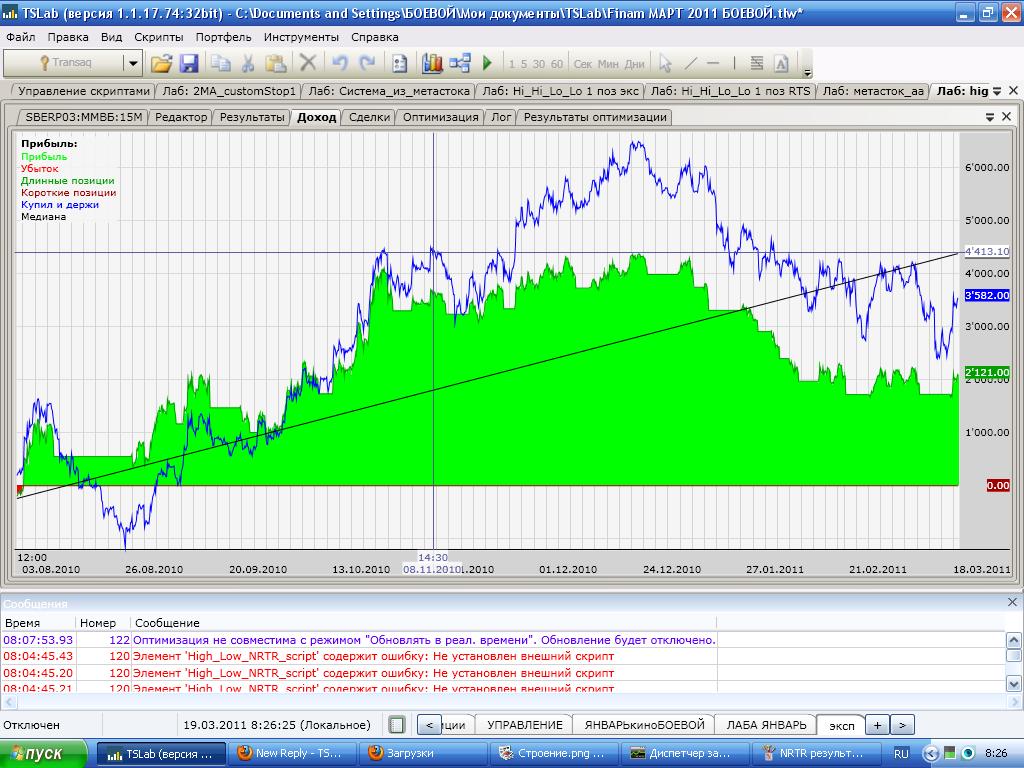This screenshot has height=768, width=1024.
Task: Click the green run script play button
Action: (487, 64)
